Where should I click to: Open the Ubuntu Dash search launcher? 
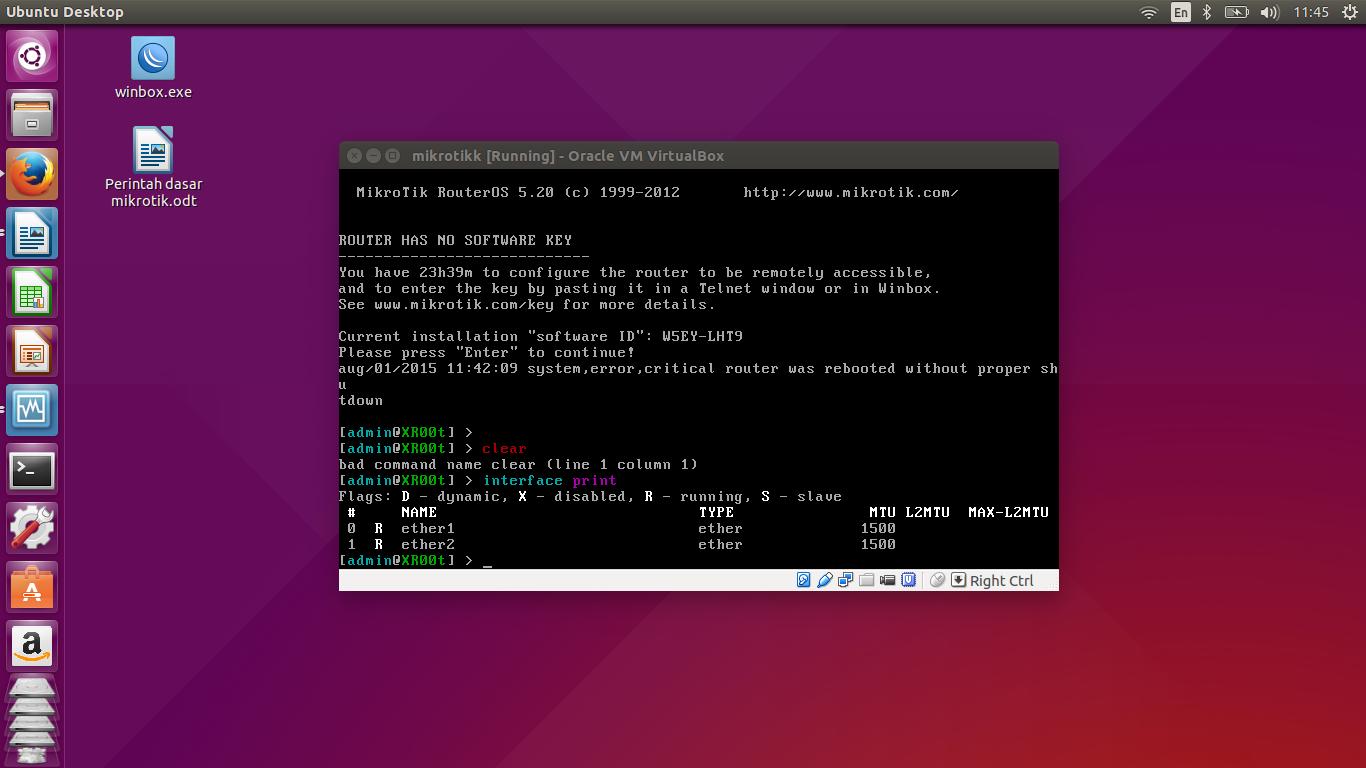[x=32, y=56]
